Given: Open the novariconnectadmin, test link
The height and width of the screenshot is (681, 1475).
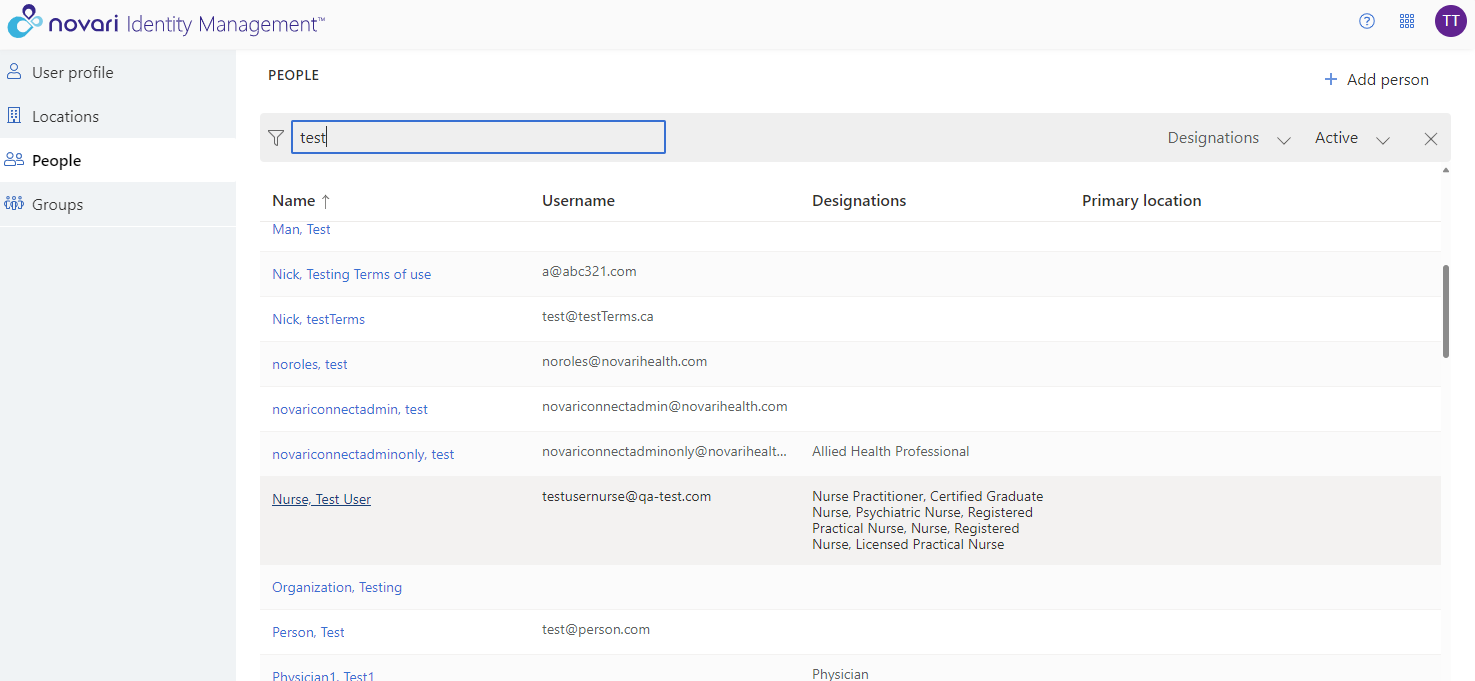Looking at the screenshot, I should (350, 409).
